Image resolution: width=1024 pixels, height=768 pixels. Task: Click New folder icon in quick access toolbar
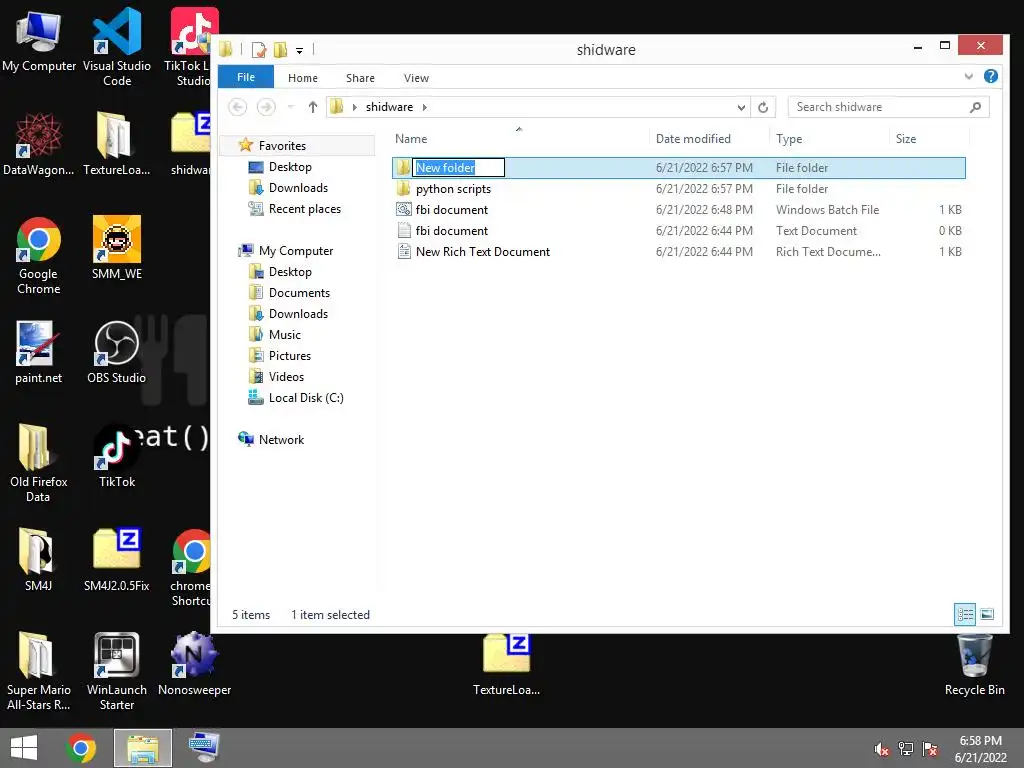(280, 50)
